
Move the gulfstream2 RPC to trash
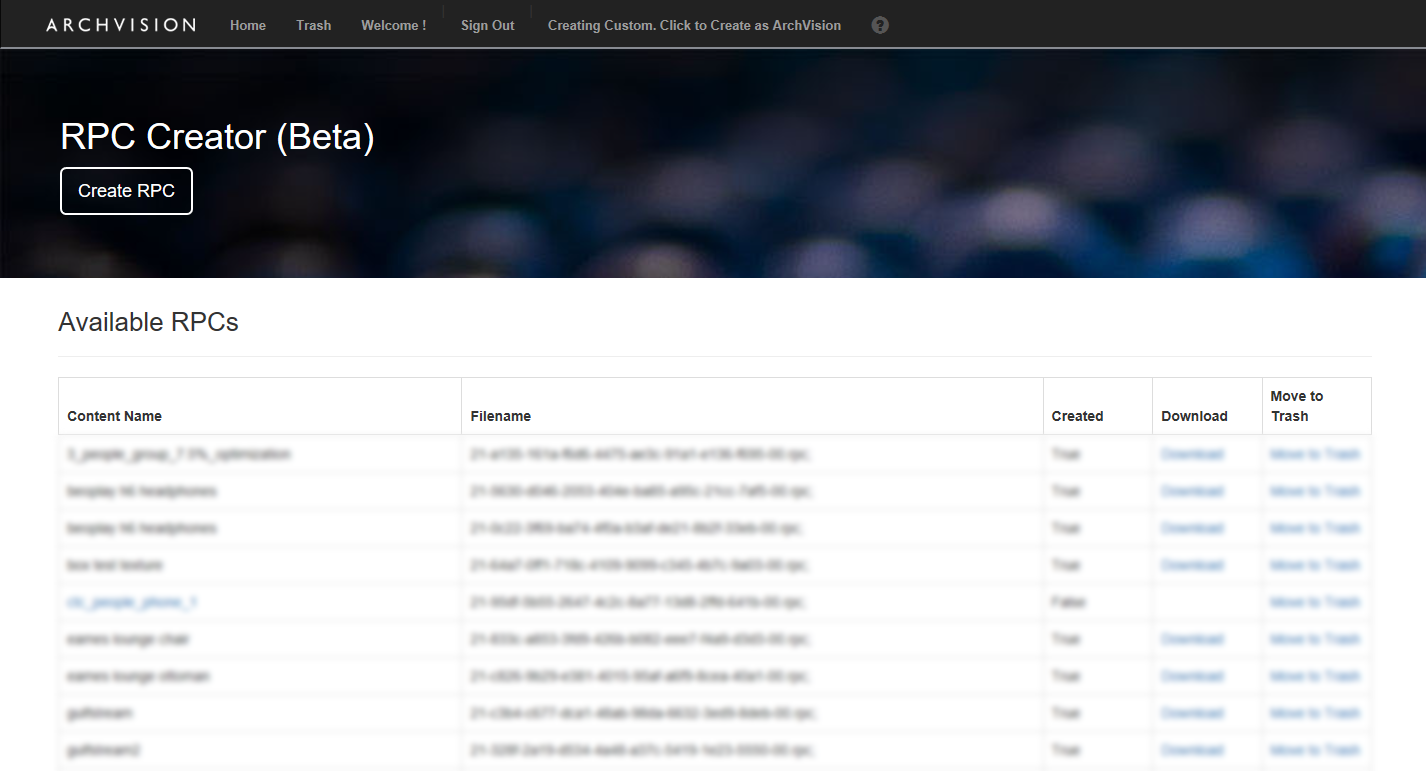(x=1314, y=750)
